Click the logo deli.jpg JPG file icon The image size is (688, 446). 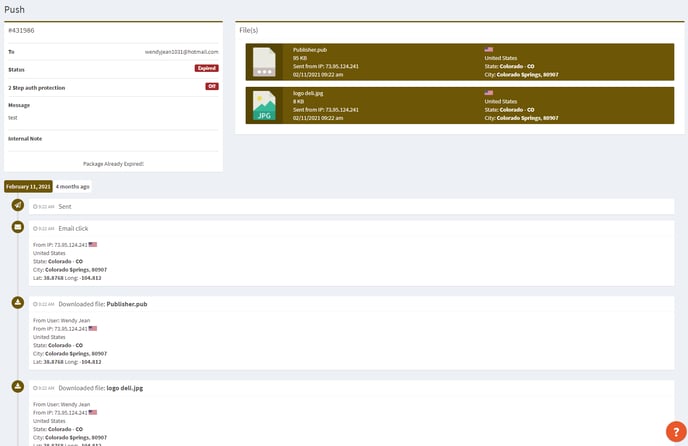pos(263,107)
